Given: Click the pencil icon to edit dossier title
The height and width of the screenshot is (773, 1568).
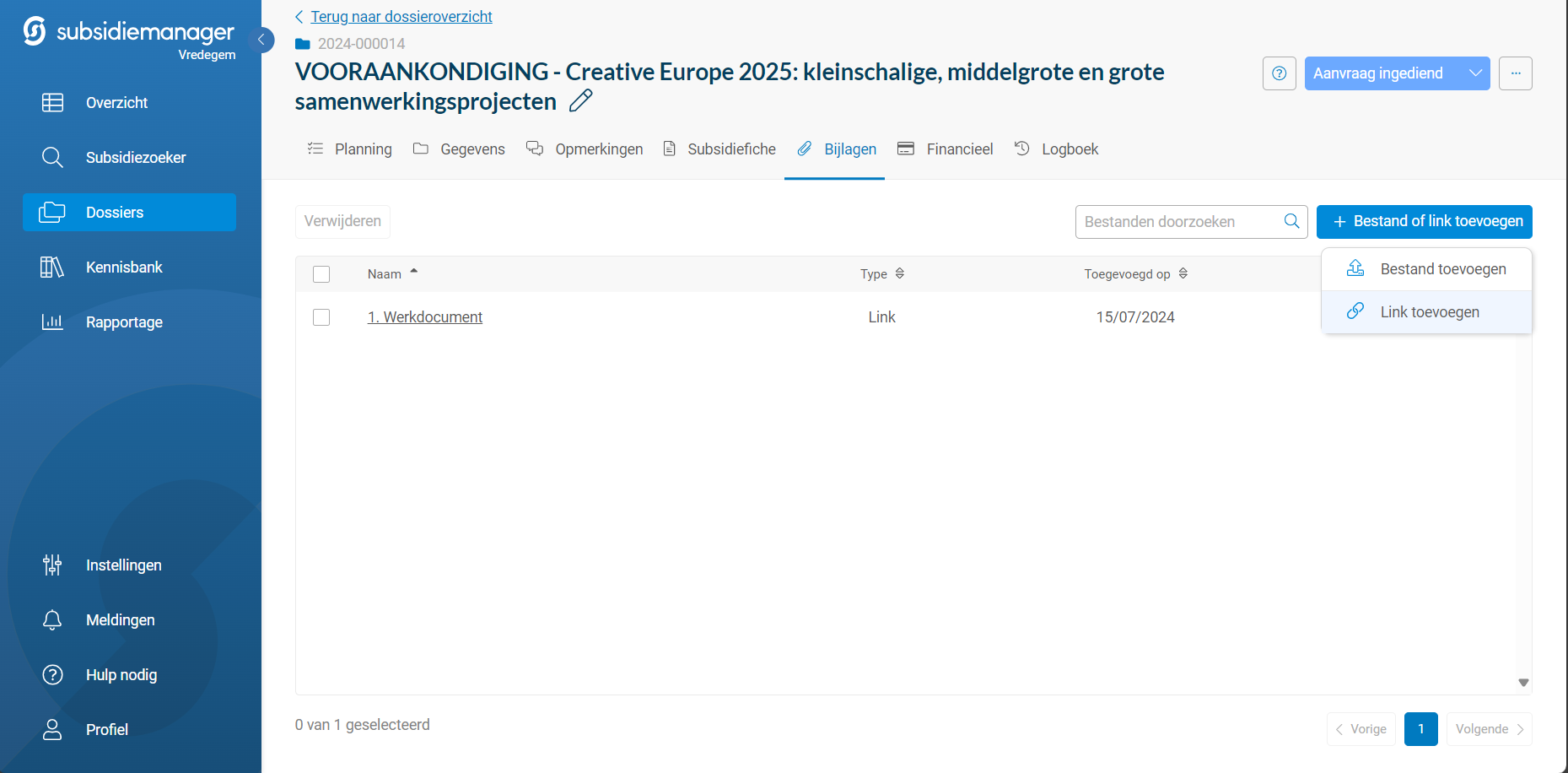Looking at the screenshot, I should pyautogui.click(x=580, y=101).
